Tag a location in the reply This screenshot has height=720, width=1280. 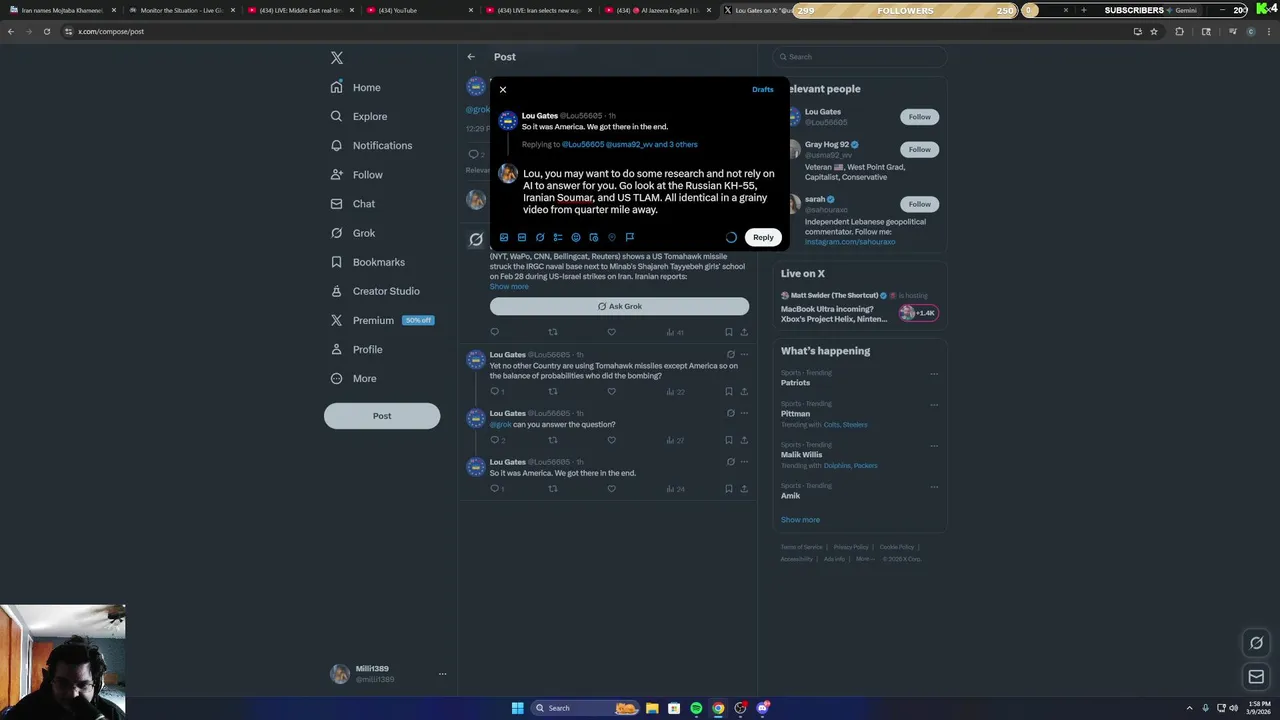[x=612, y=237]
